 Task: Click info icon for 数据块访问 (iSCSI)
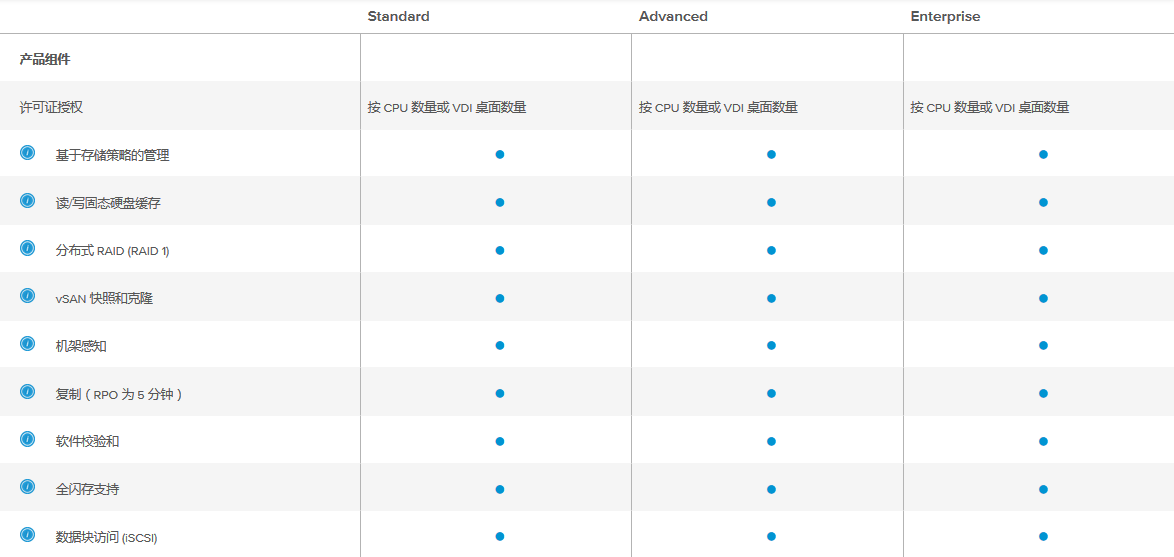pyautogui.click(x=28, y=535)
